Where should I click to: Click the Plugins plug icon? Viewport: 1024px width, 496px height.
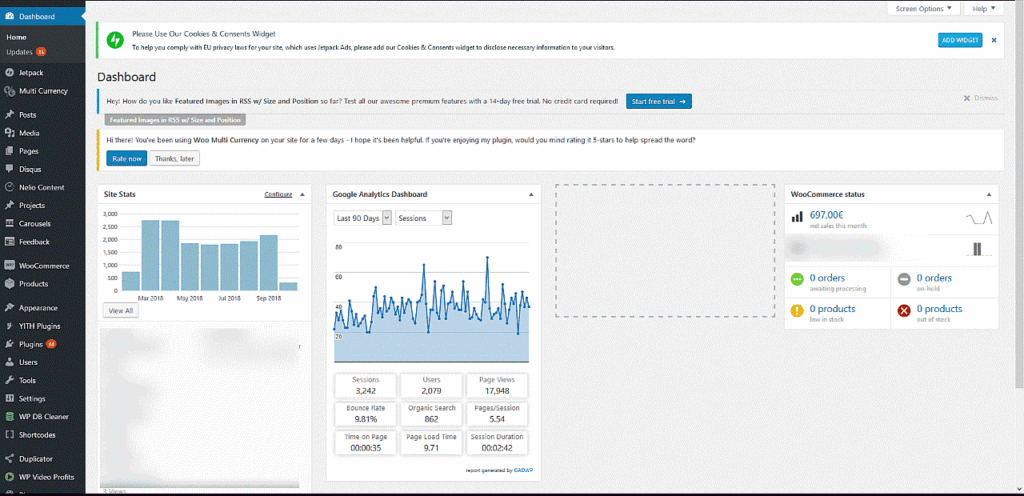[x=9, y=344]
